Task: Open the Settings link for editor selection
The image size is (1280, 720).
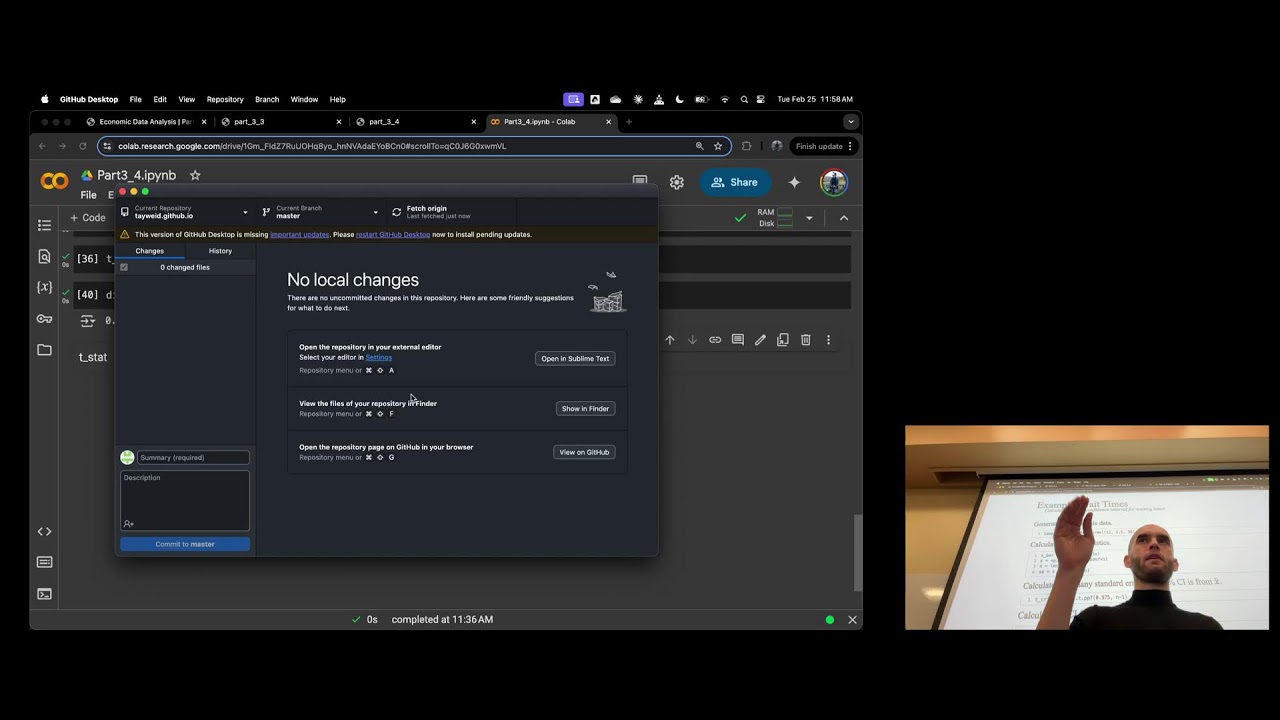Action: pos(379,357)
